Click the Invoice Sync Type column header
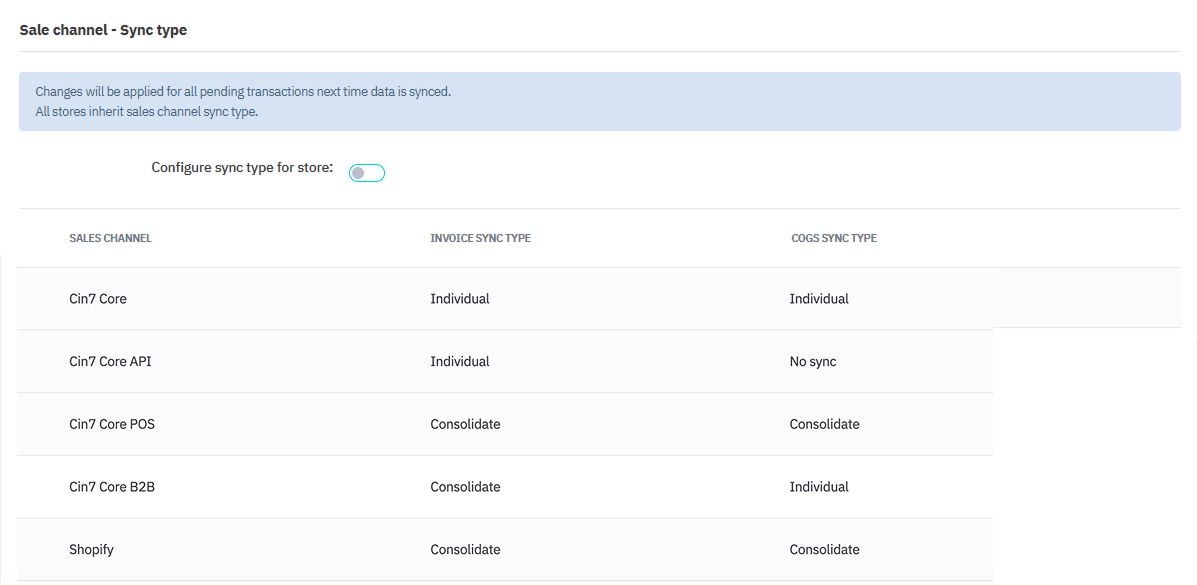The height and width of the screenshot is (585, 1197). pos(480,238)
